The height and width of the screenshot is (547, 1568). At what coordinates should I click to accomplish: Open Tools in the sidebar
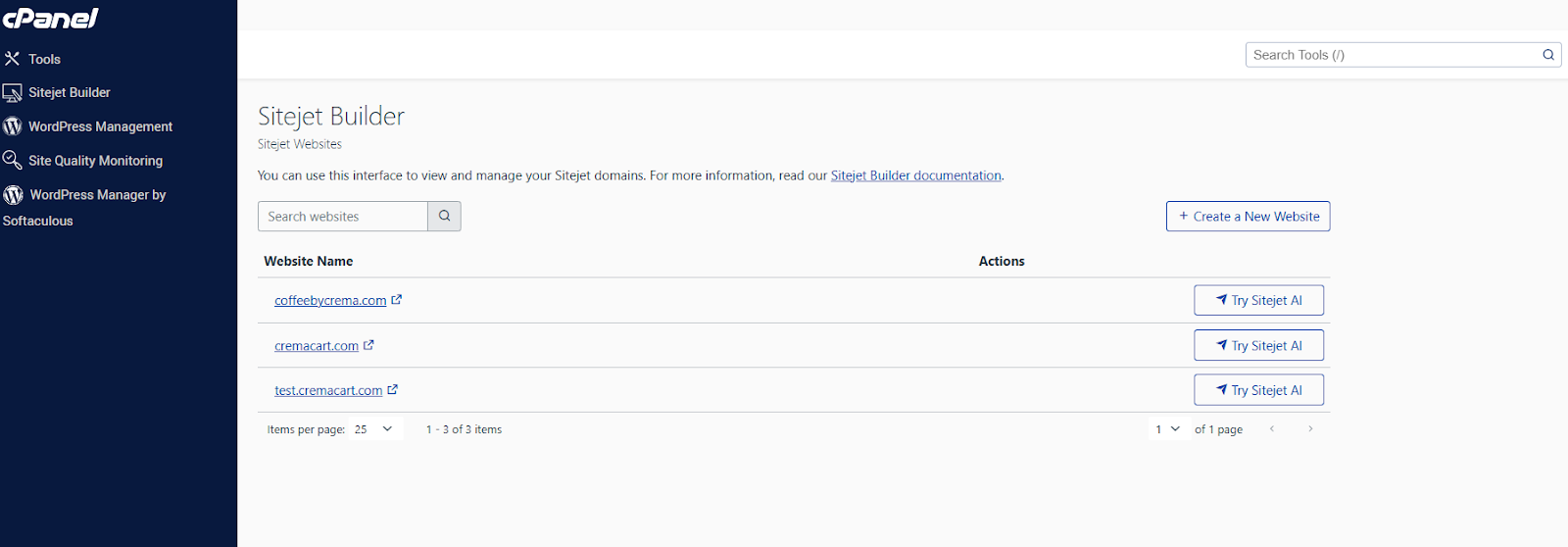44,59
